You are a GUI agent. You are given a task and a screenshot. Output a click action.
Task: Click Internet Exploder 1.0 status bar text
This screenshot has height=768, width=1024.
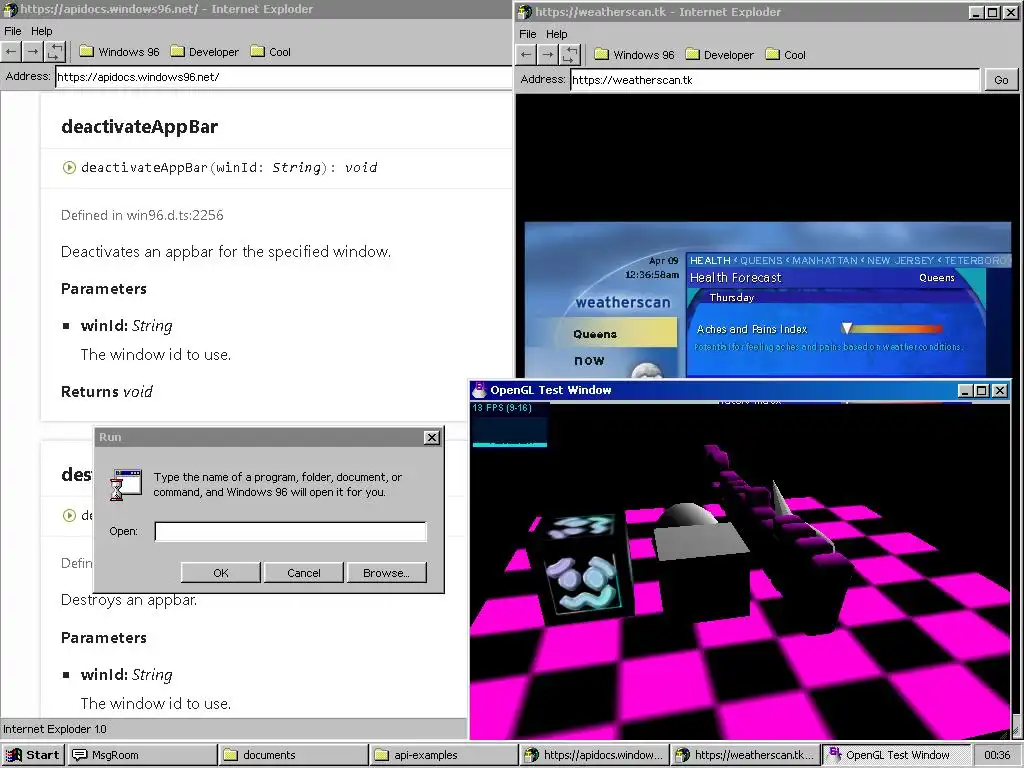[55, 729]
